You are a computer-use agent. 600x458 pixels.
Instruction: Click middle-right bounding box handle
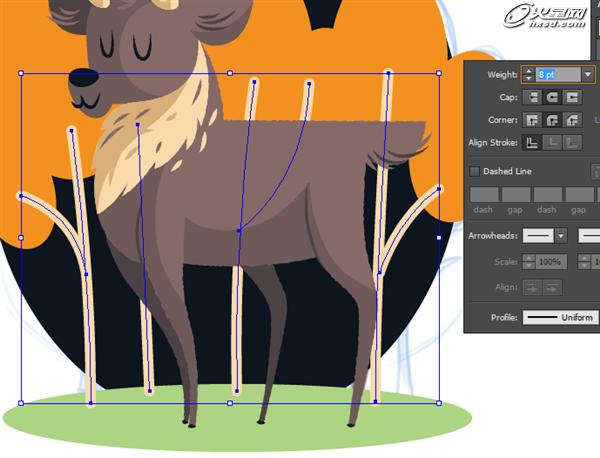pos(439,238)
